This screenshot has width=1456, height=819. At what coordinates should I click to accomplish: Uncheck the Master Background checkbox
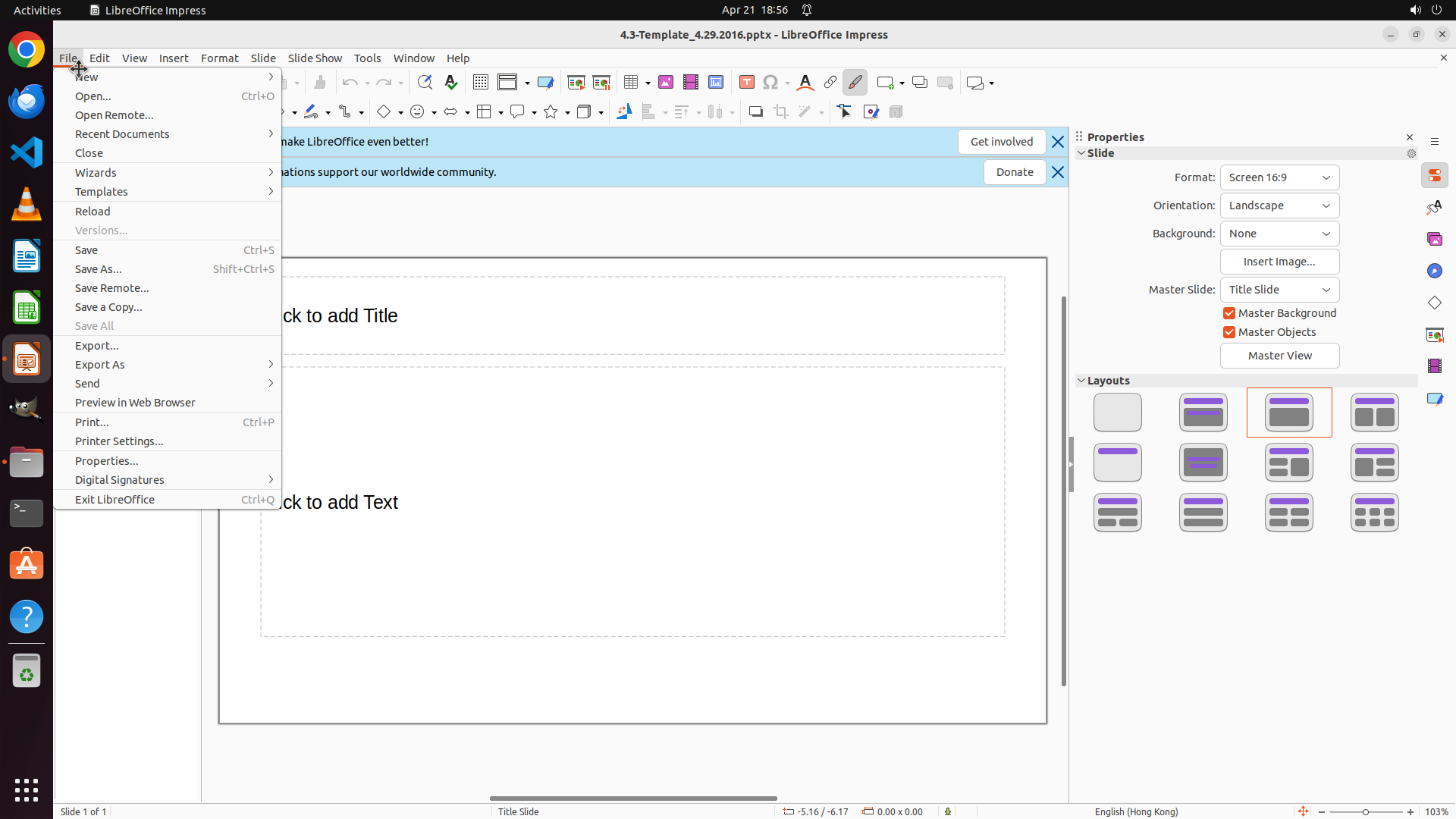pos(1229,313)
